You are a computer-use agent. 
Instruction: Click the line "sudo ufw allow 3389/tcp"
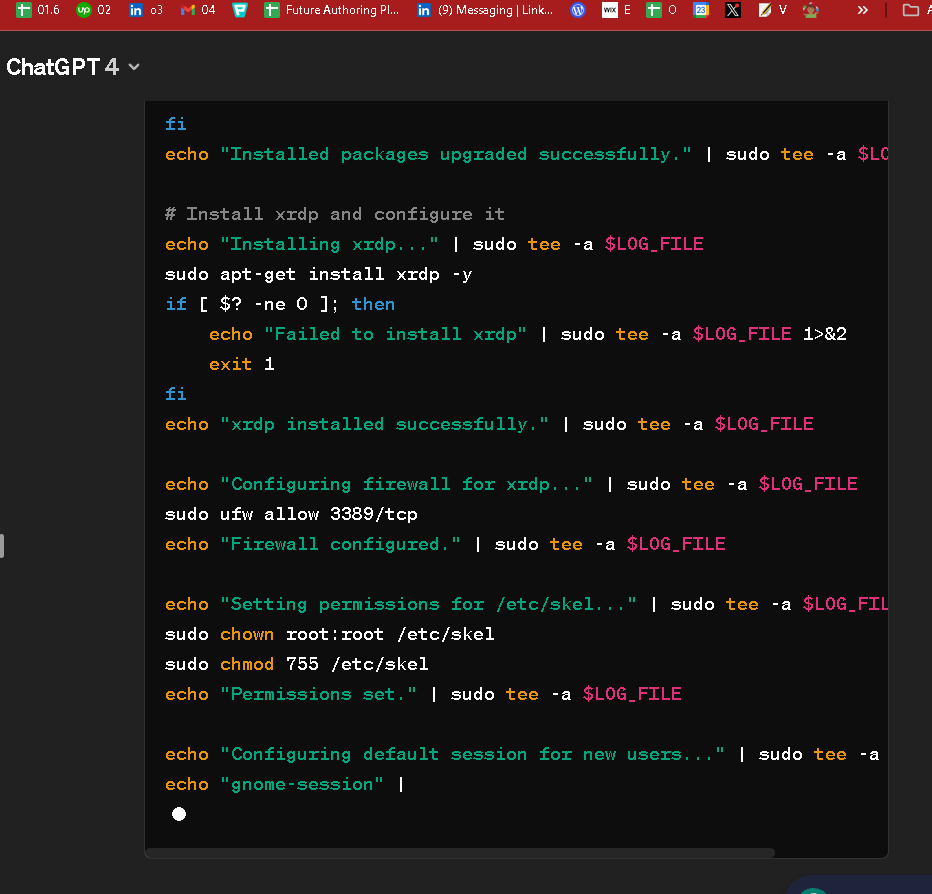pos(291,514)
